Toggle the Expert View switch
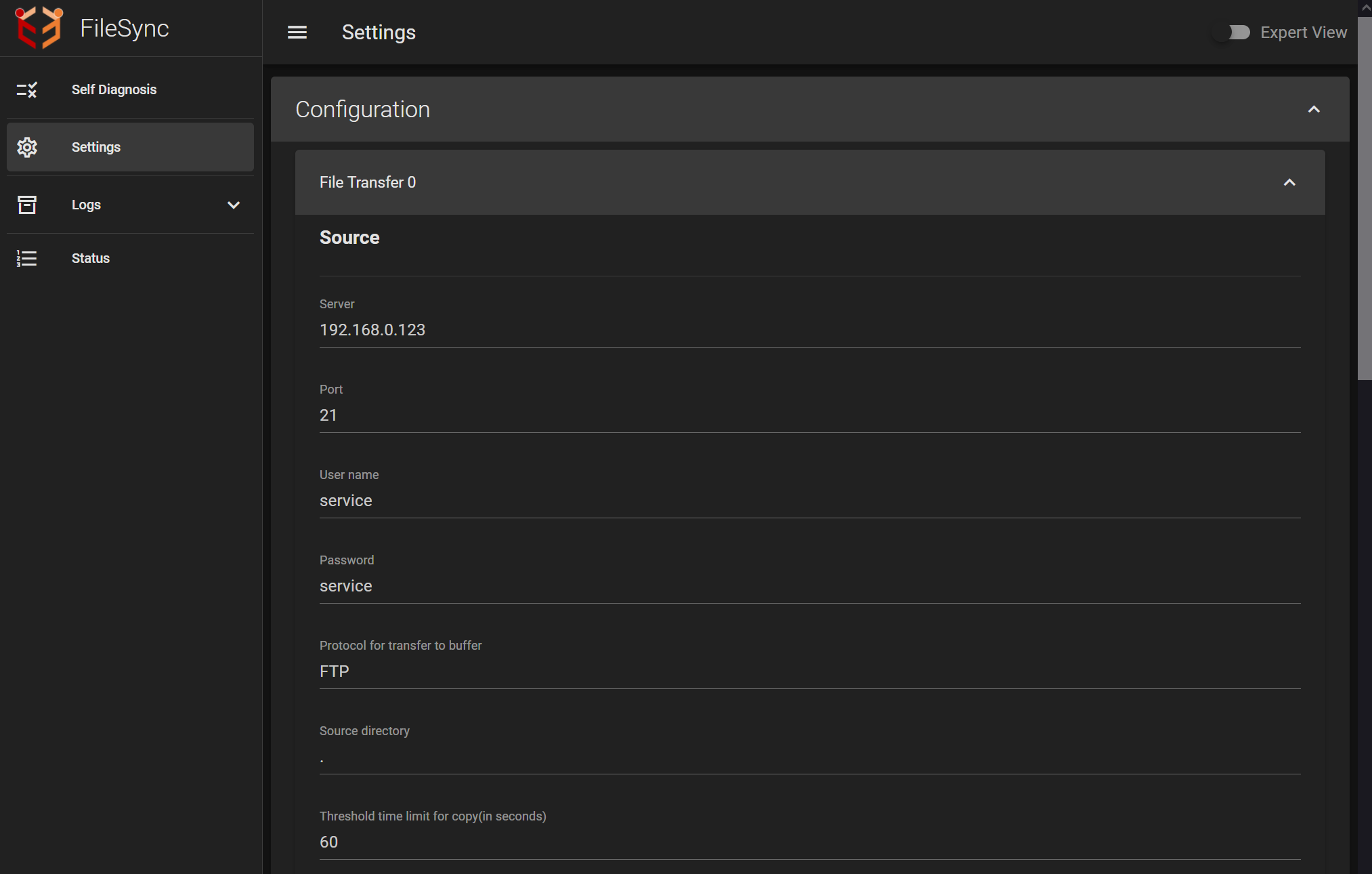 (1232, 33)
